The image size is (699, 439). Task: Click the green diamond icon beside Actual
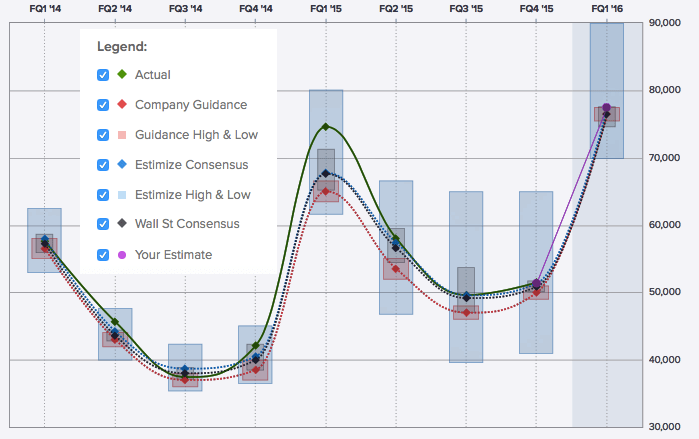click(121, 74)
